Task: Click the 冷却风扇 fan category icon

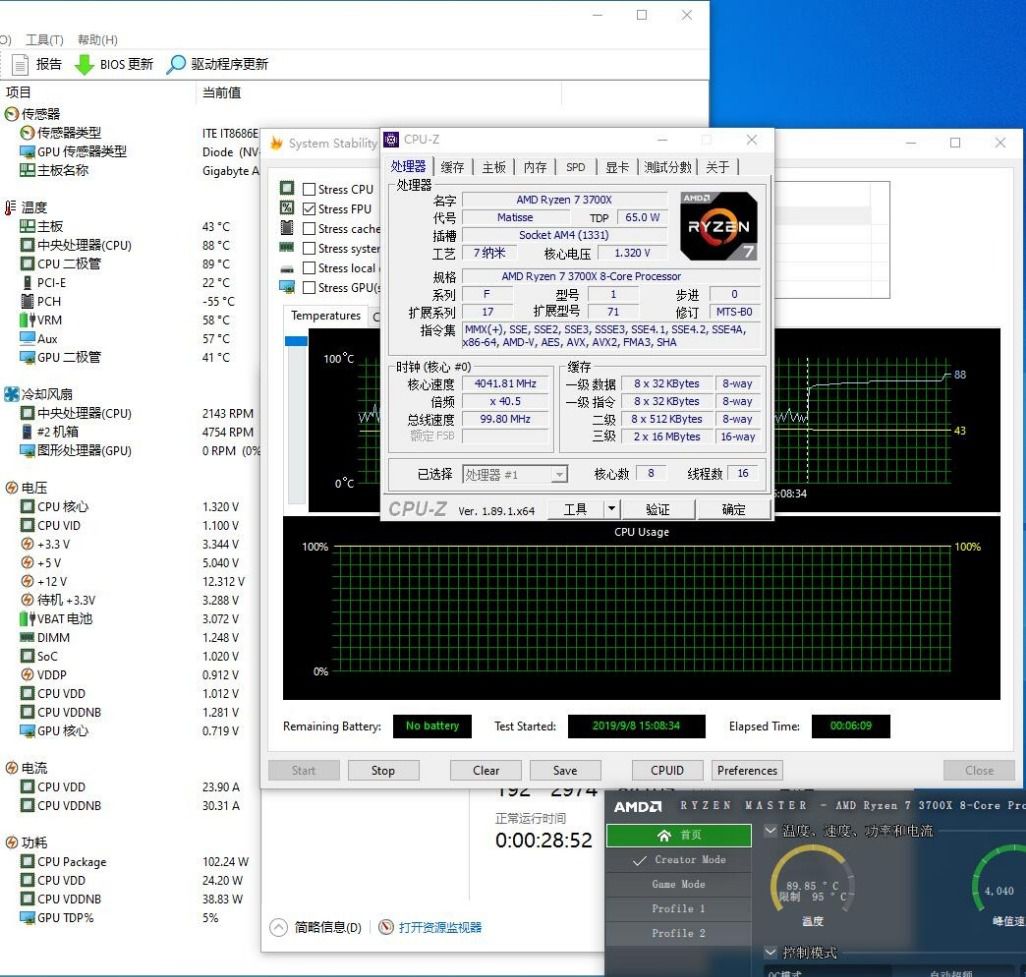Action: [x=10, y=394]
